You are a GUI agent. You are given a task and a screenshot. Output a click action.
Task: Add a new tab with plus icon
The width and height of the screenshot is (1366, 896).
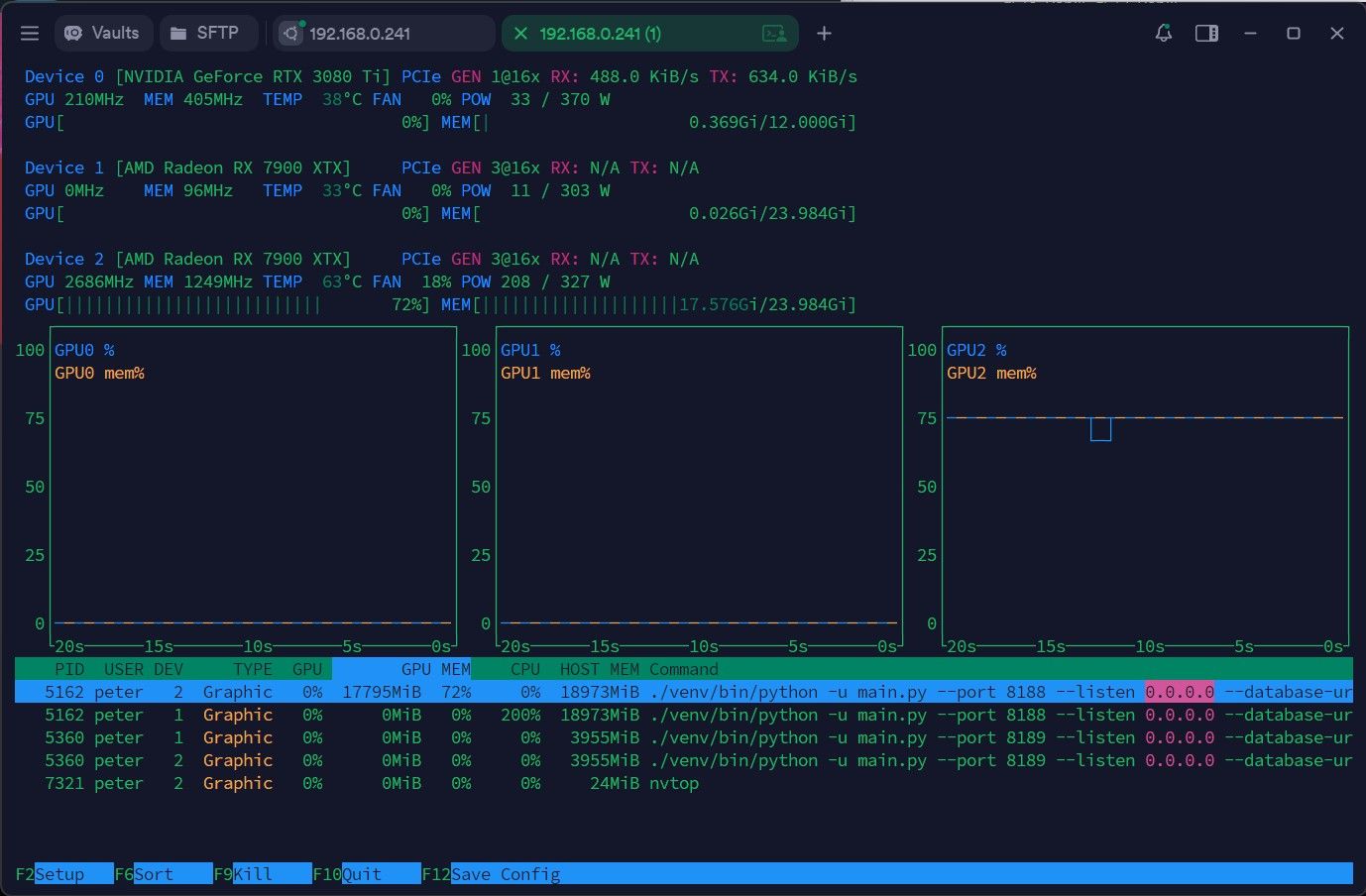click(x=824, y=34)
